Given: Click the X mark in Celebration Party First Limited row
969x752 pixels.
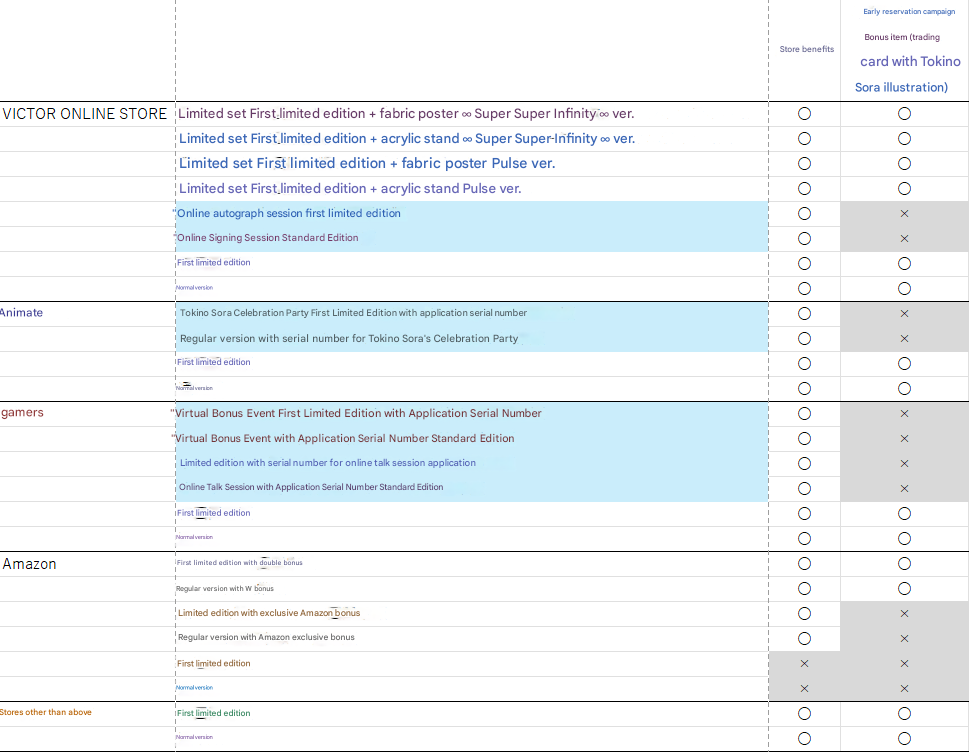Looking at the screenshot, I should (x=904, y=314).
